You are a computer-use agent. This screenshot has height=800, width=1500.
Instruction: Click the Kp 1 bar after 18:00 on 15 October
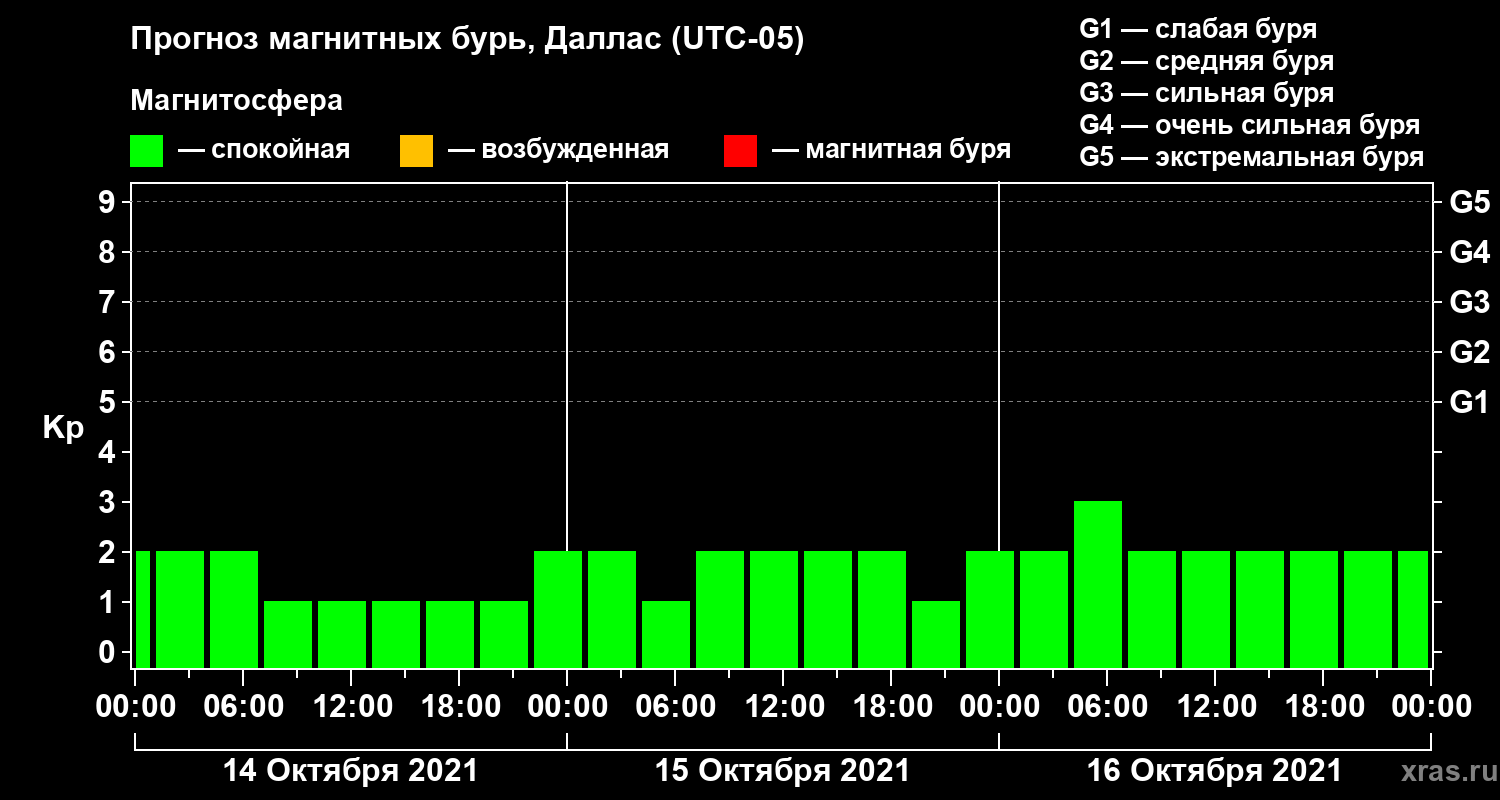tap(936, 634)
